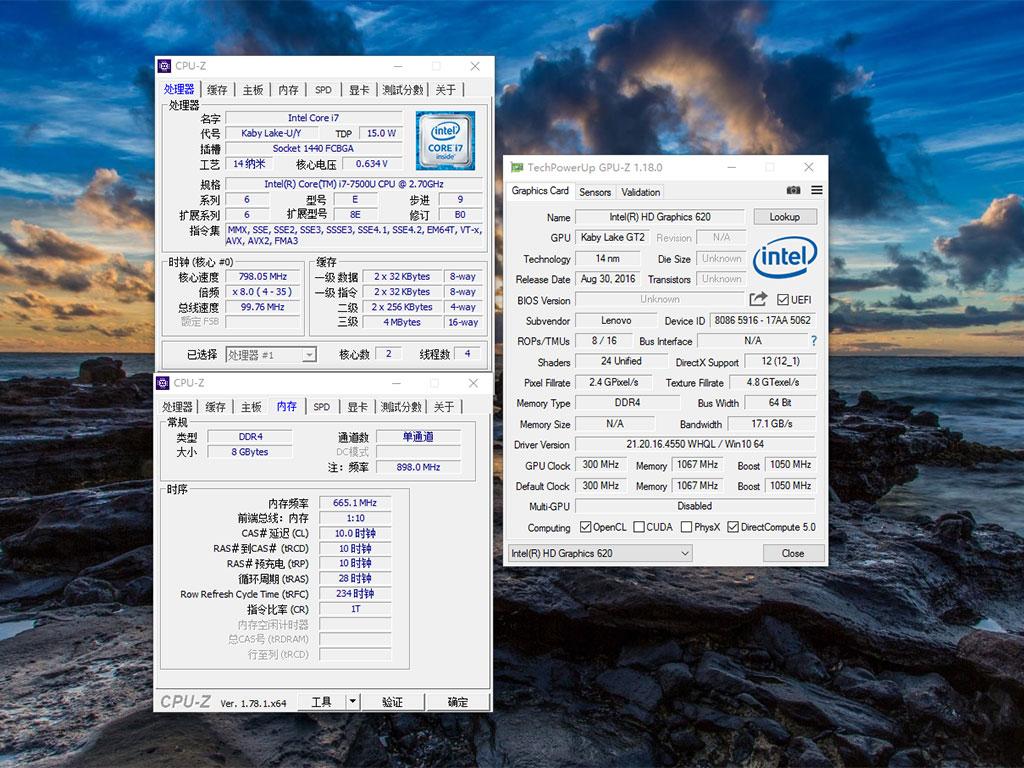This screenshot has height=768, width=1024.
Task: Select the 显卡 tab in the bottom (memory) CPU-Z window
Action: pyautogui.click(x=357, y=407)
